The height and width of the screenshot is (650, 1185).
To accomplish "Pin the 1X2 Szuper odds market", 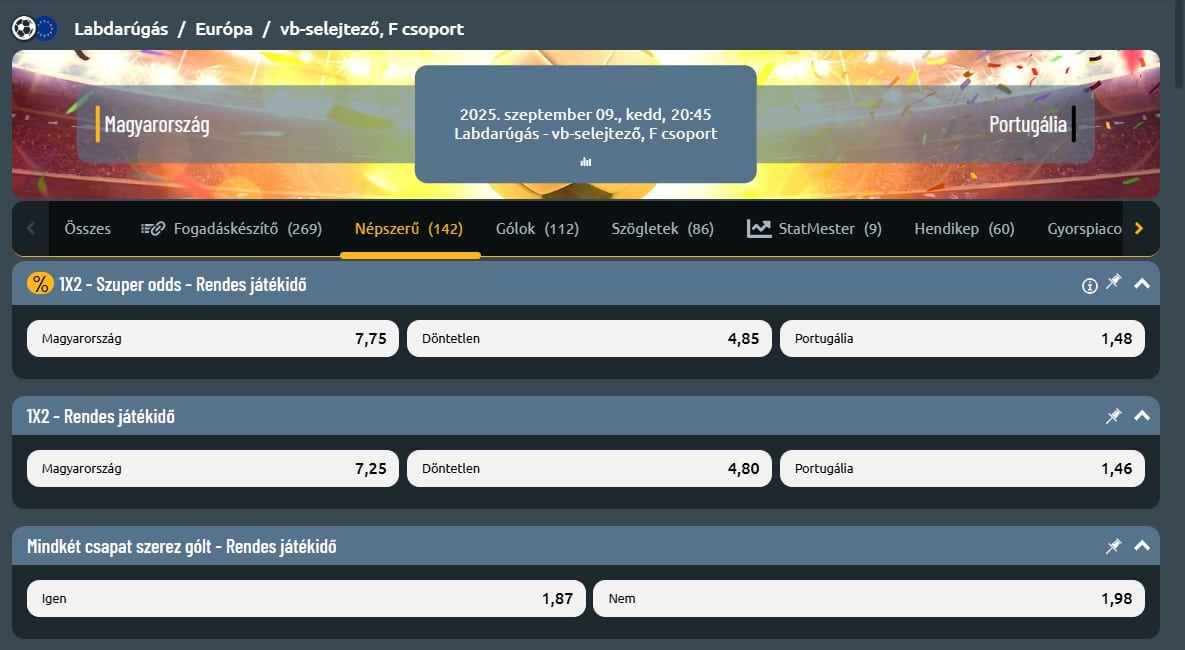I will 1114,283.
